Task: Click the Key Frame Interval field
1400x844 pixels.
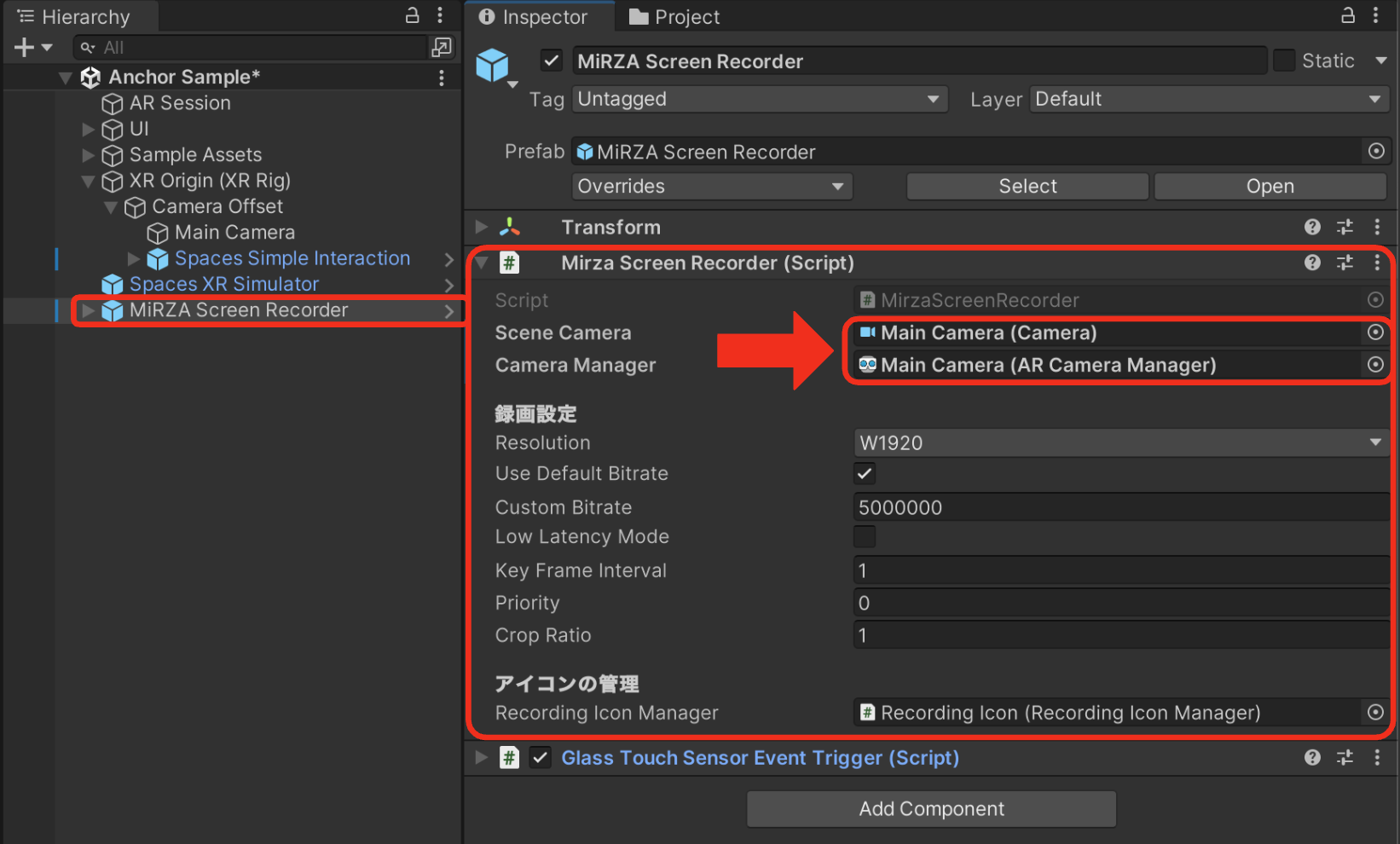Action: coord(1121,570)
